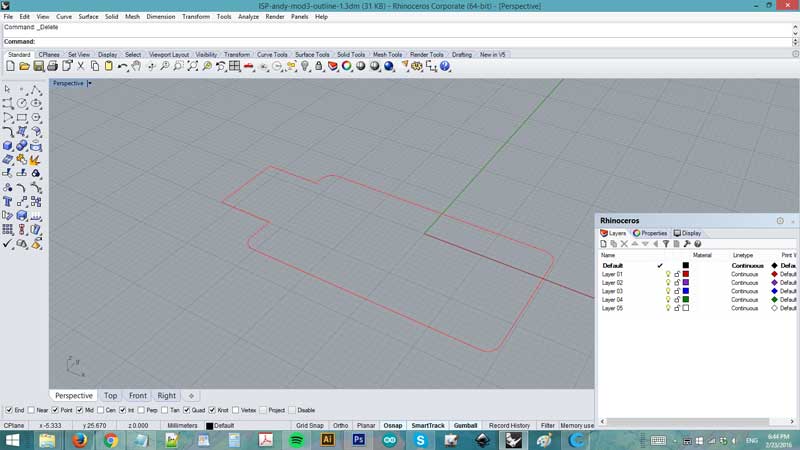Enable the Cen osnap checkbox

point(101,410)
